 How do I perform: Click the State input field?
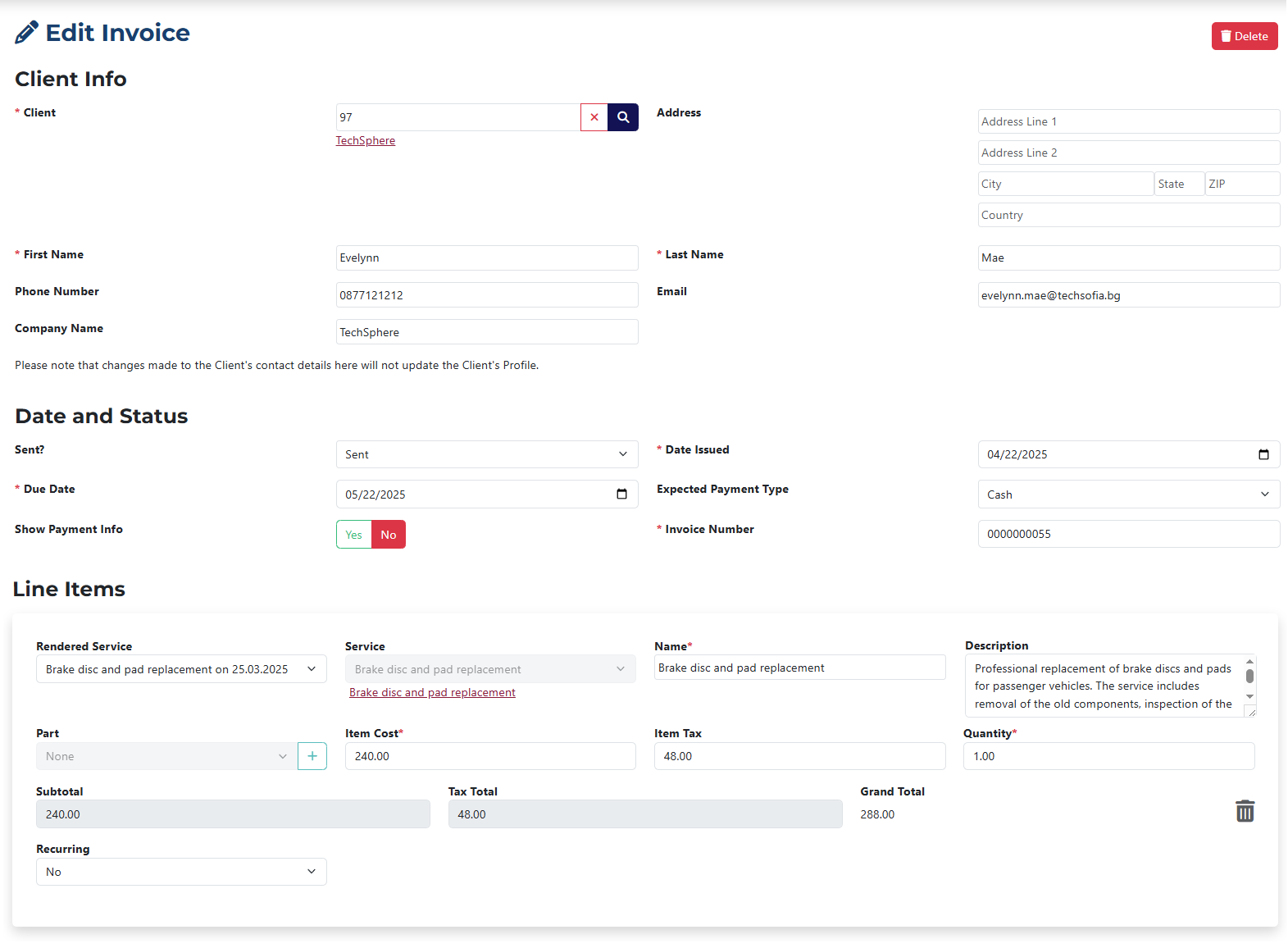click(1180, 184)
